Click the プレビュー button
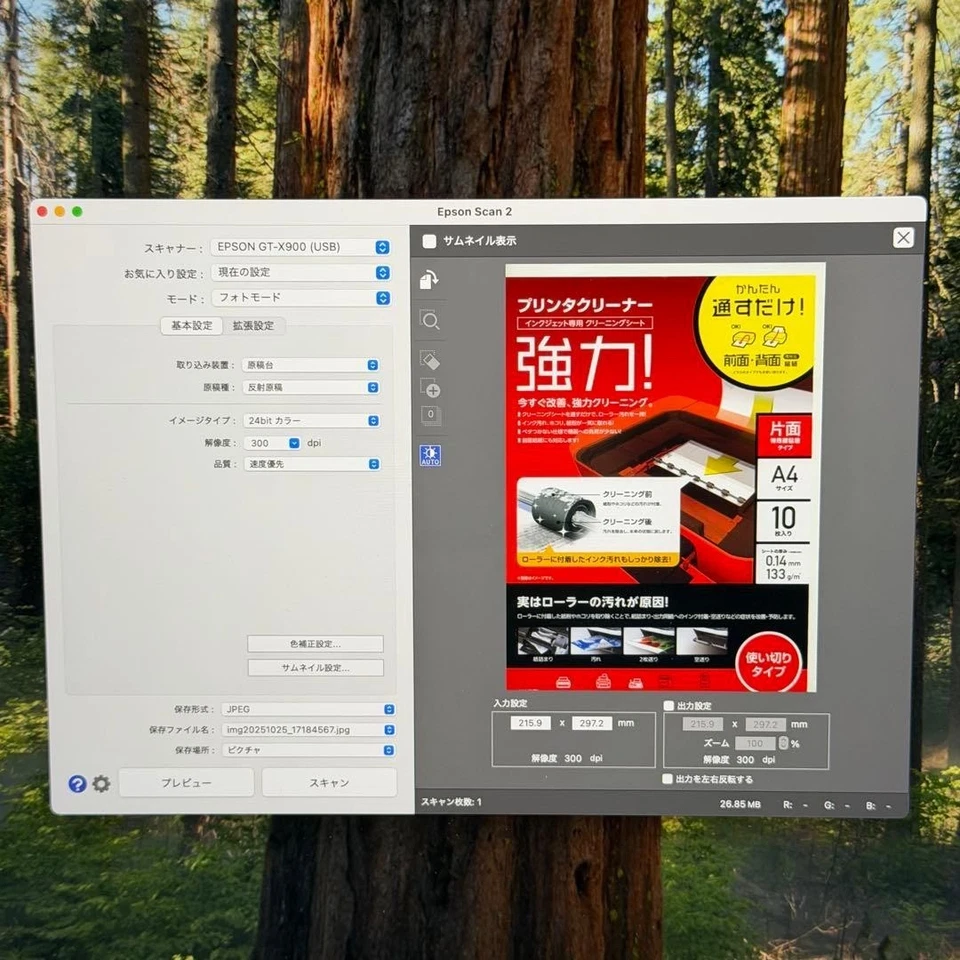Image resolution: width=960 pixels, height=960 pixels. tap(186, 783)
